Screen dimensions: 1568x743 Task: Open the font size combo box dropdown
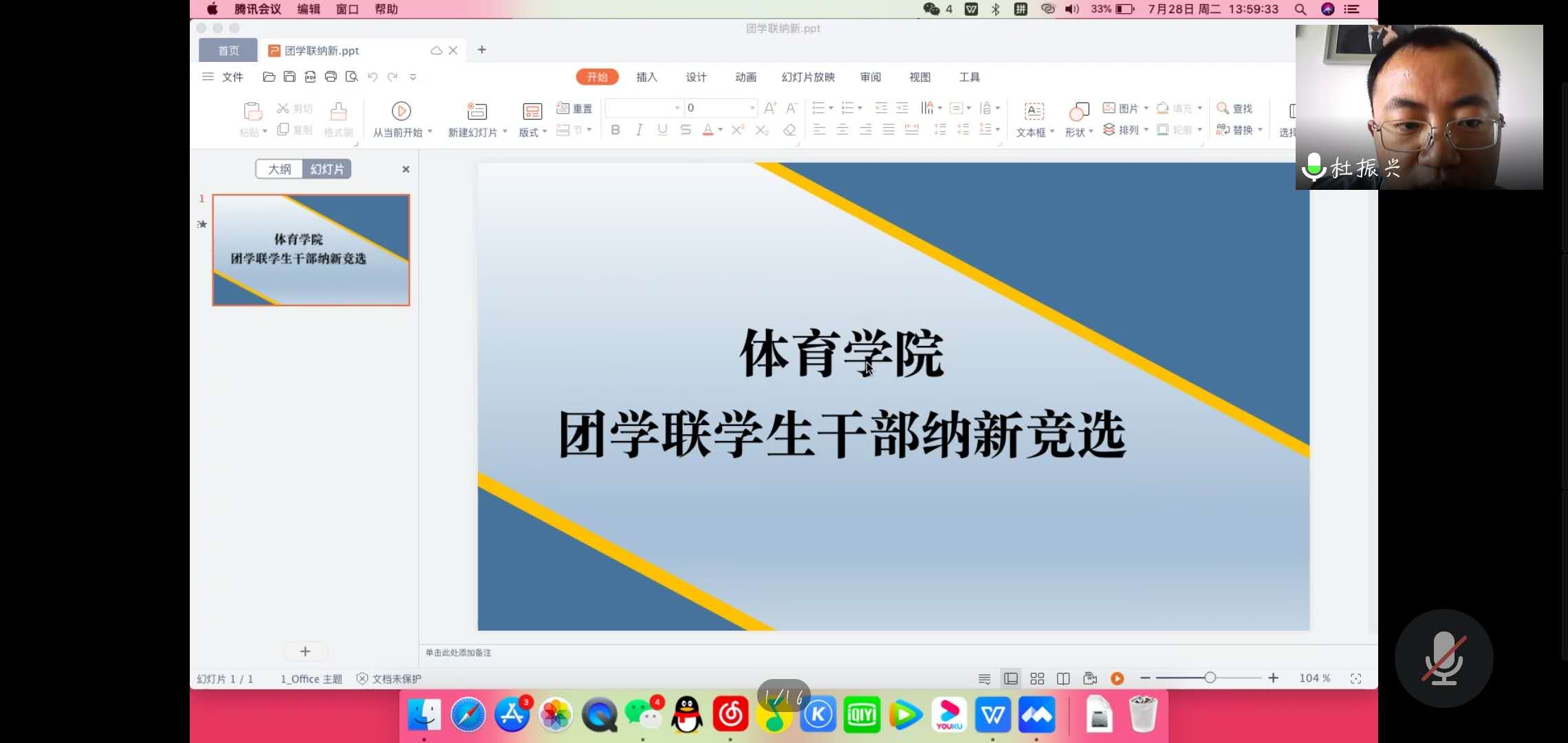(752, 108)
